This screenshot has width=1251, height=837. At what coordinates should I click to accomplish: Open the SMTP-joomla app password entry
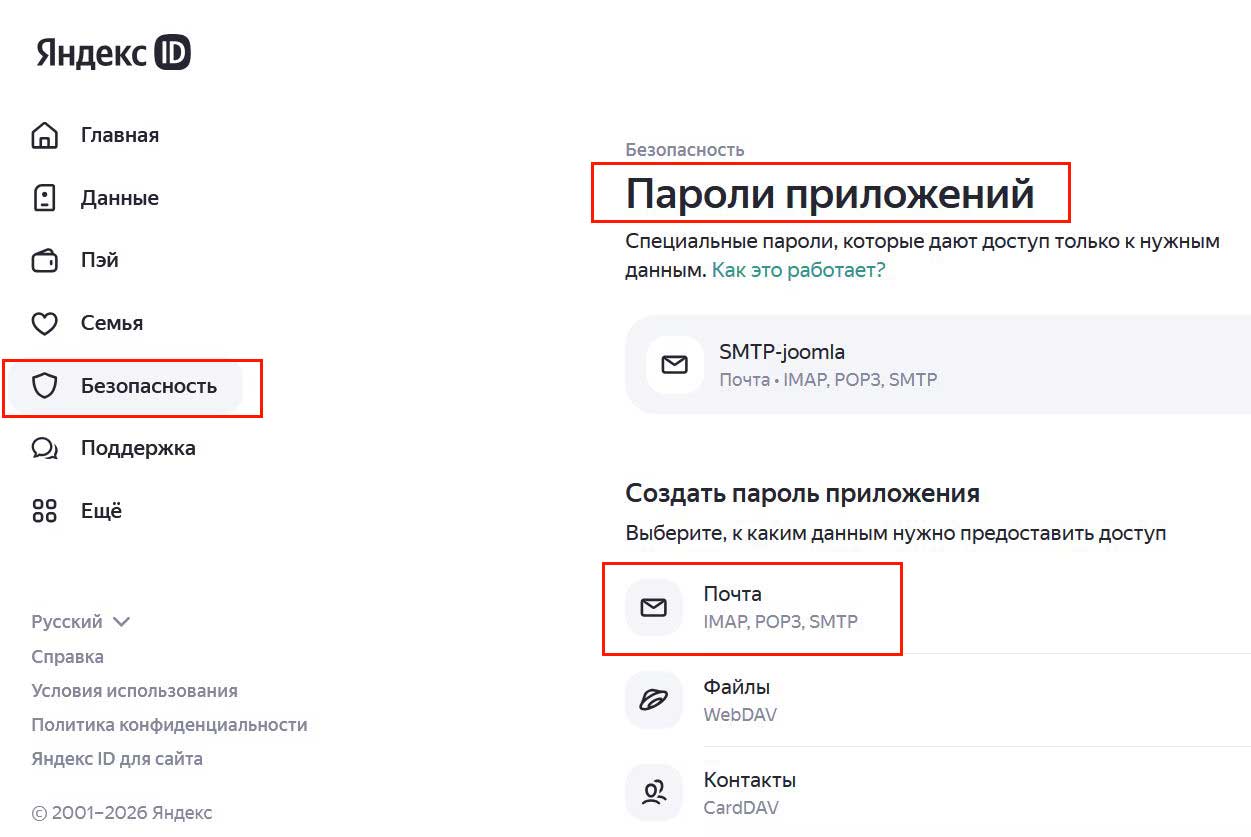coord(938,365)
